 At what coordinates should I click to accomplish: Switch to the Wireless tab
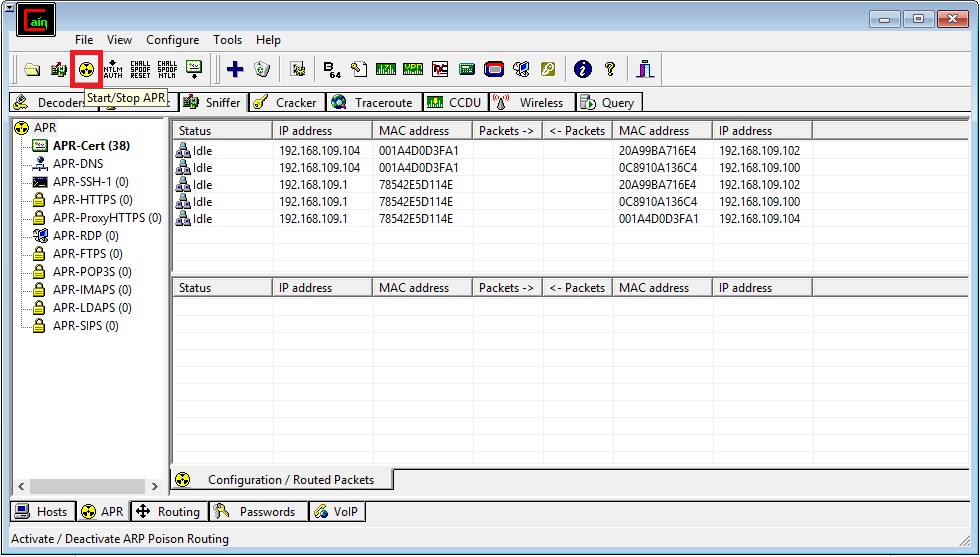531,103
